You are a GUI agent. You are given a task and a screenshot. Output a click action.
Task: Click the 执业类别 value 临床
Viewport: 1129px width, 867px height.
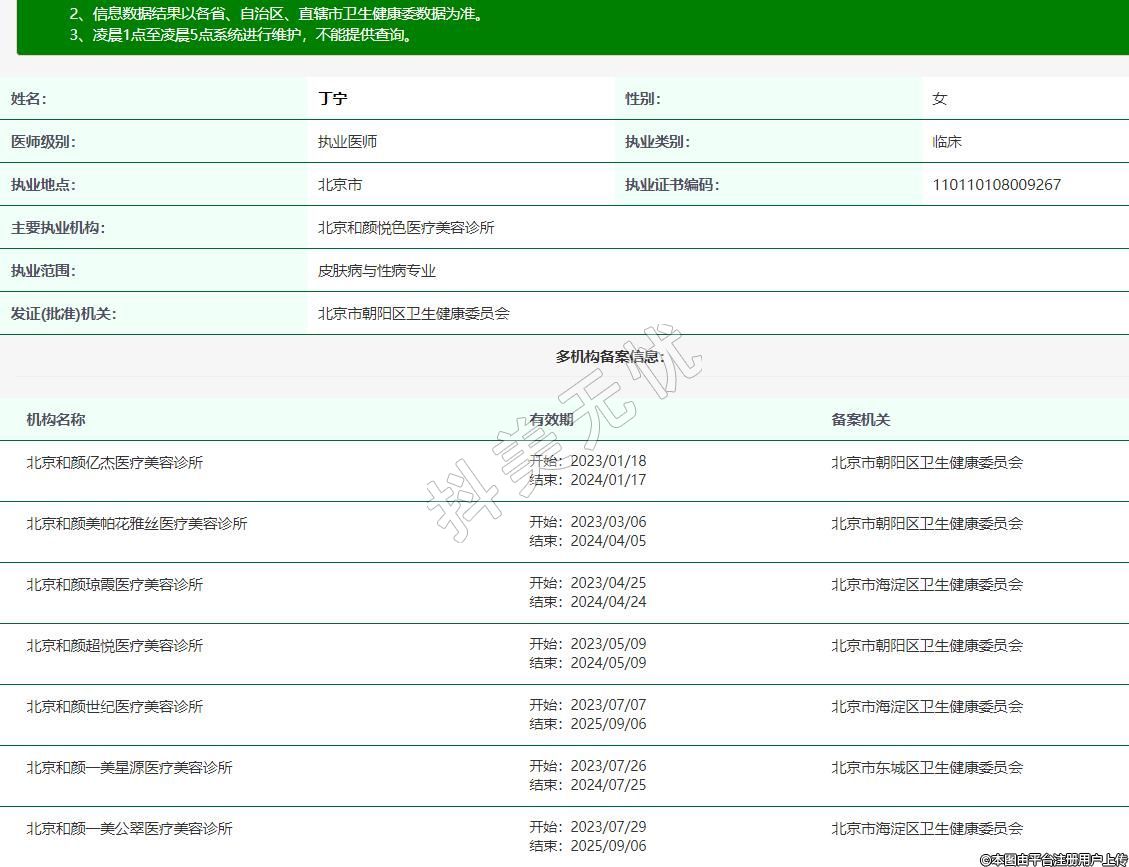click(947, 142)
